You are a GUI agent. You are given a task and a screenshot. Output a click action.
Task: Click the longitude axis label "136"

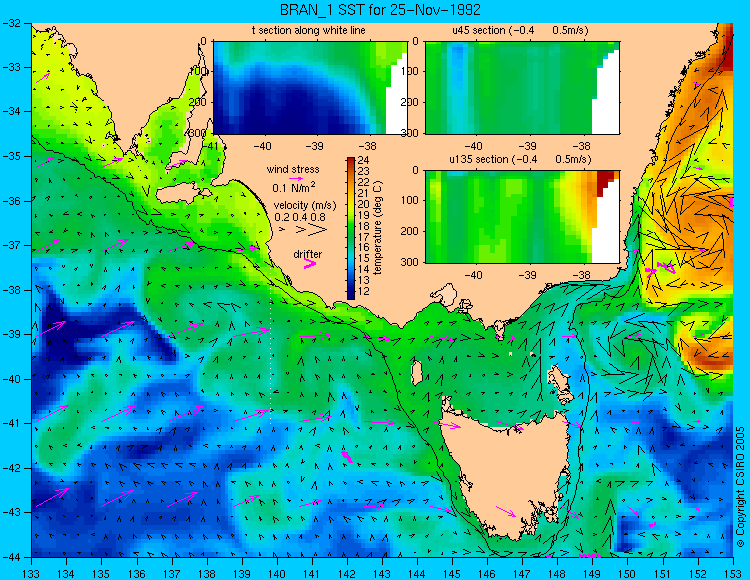click(x=137, y=573)
